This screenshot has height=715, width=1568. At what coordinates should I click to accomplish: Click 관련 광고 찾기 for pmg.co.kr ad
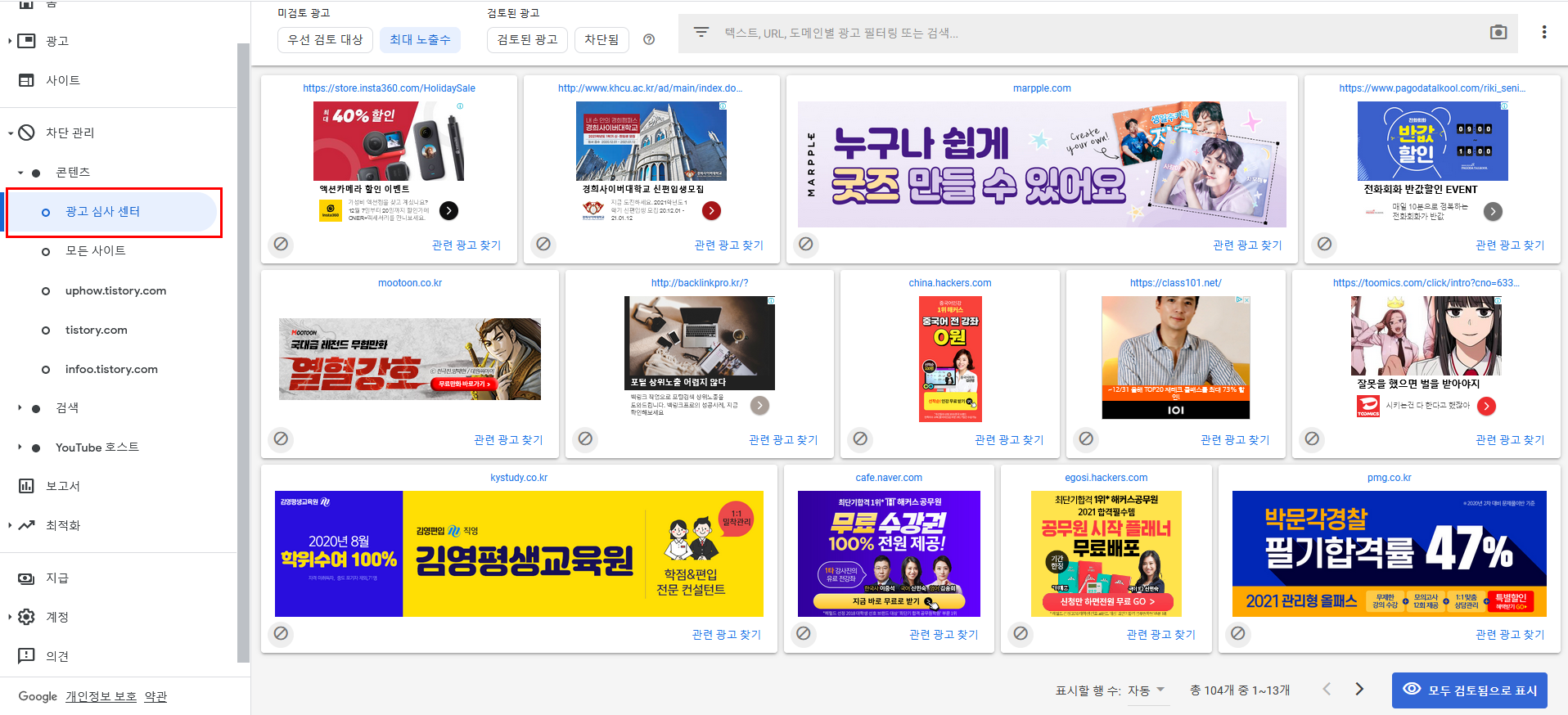coord(1510,634)
